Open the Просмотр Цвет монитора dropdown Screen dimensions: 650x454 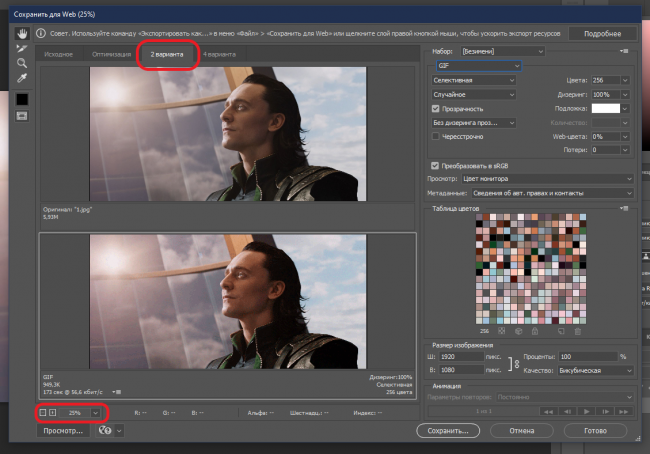(547, 179)
